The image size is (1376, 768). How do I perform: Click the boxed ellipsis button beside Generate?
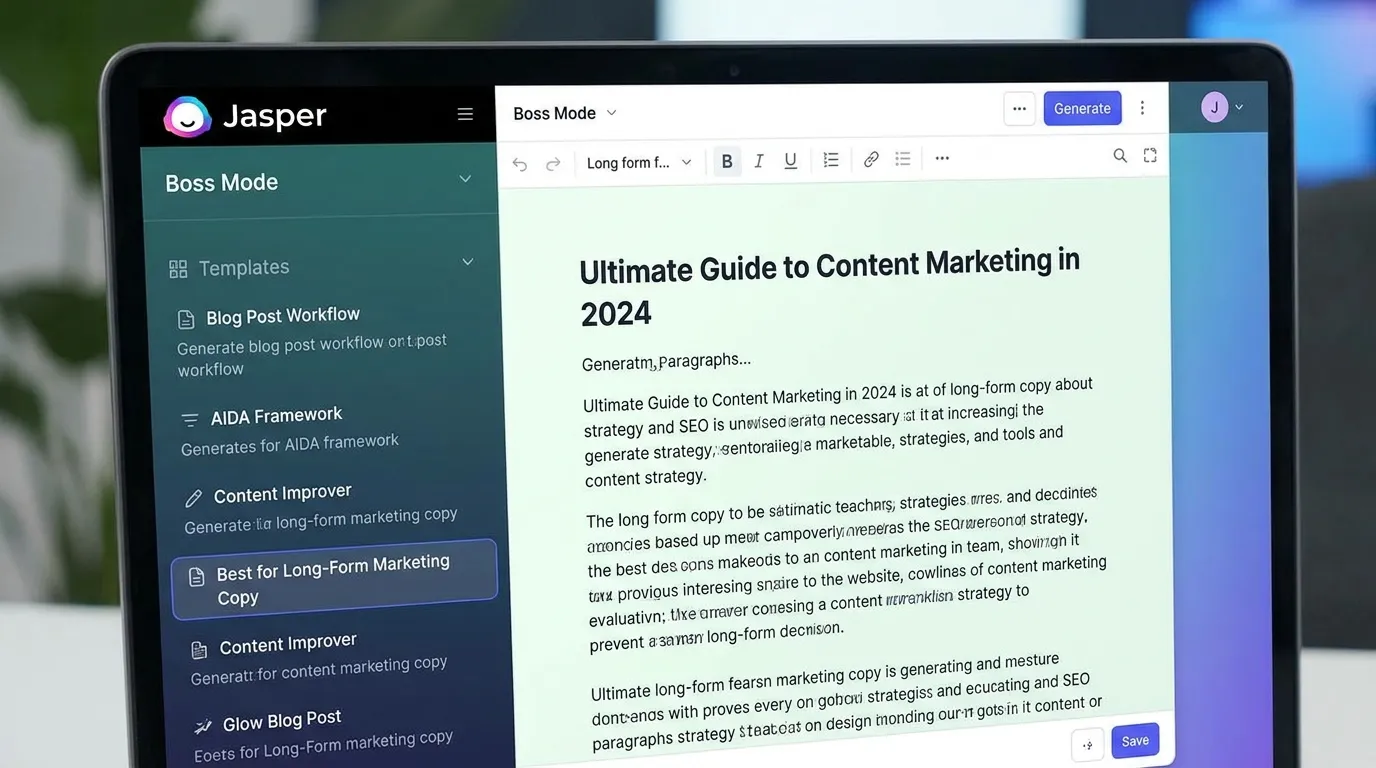click(x=1019, y=108)
